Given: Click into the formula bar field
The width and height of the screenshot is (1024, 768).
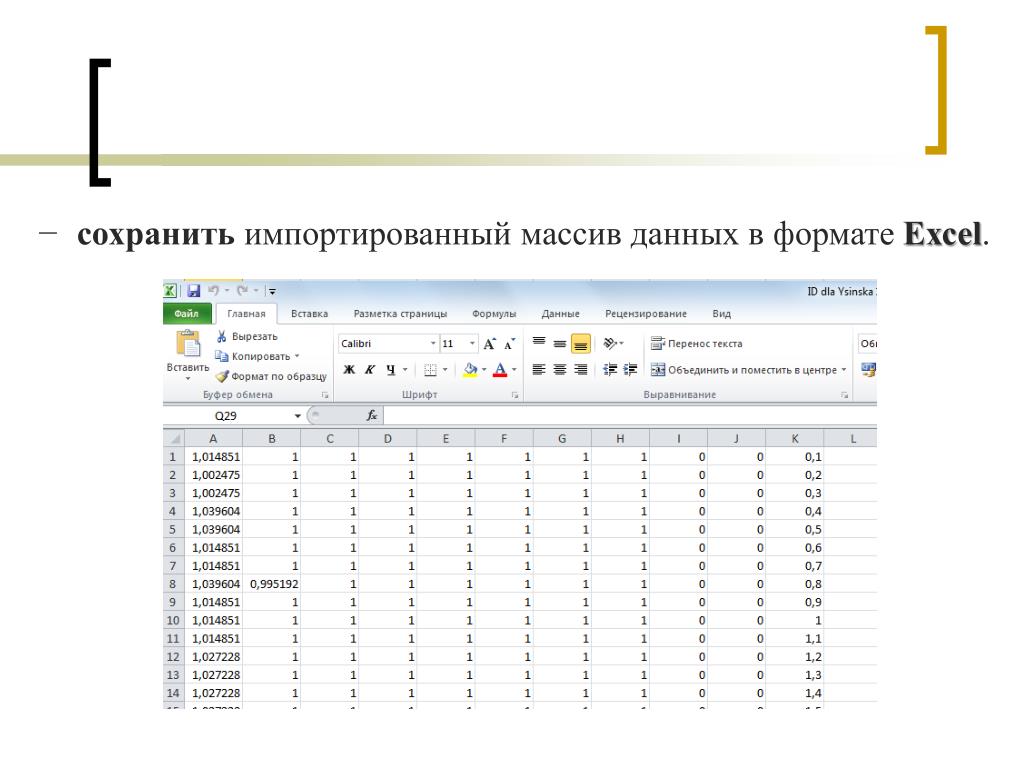Looking at the screenshot, I should (x=630, y=415).
